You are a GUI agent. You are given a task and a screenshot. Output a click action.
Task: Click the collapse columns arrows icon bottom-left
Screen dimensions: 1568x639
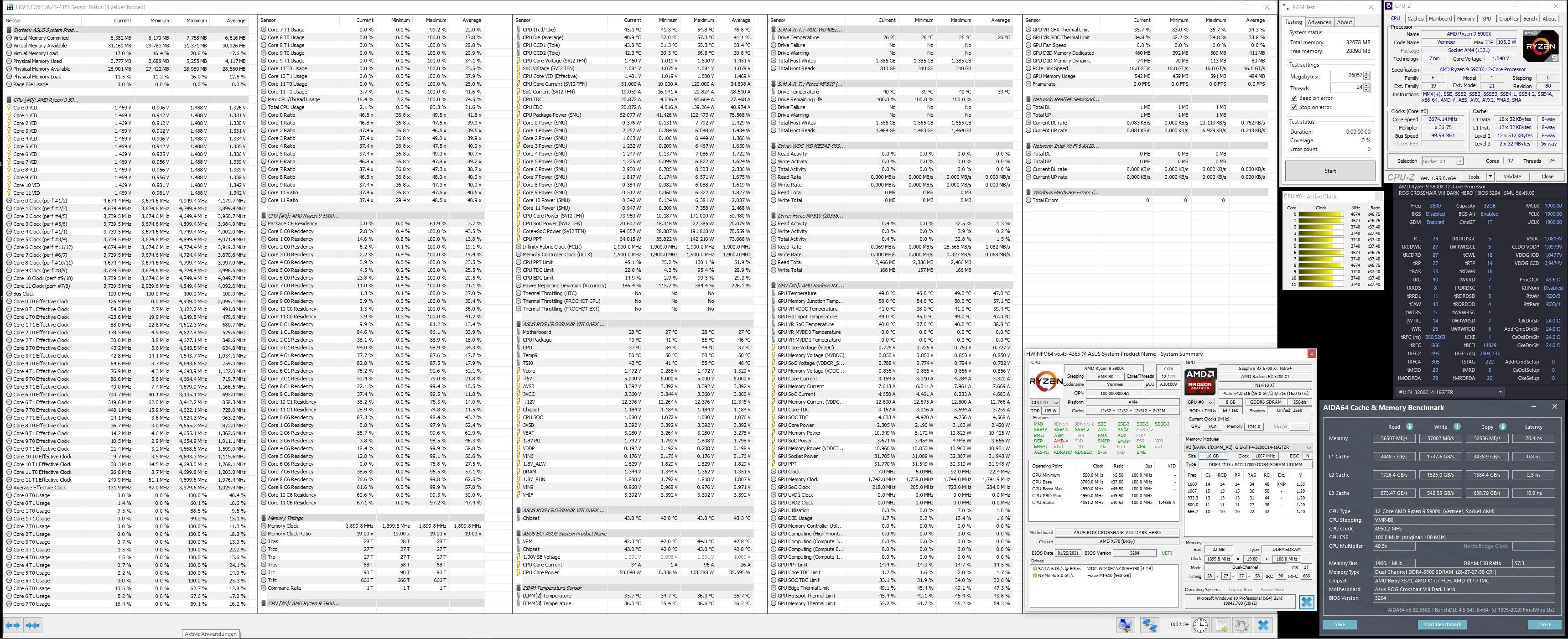click(33, 625)
